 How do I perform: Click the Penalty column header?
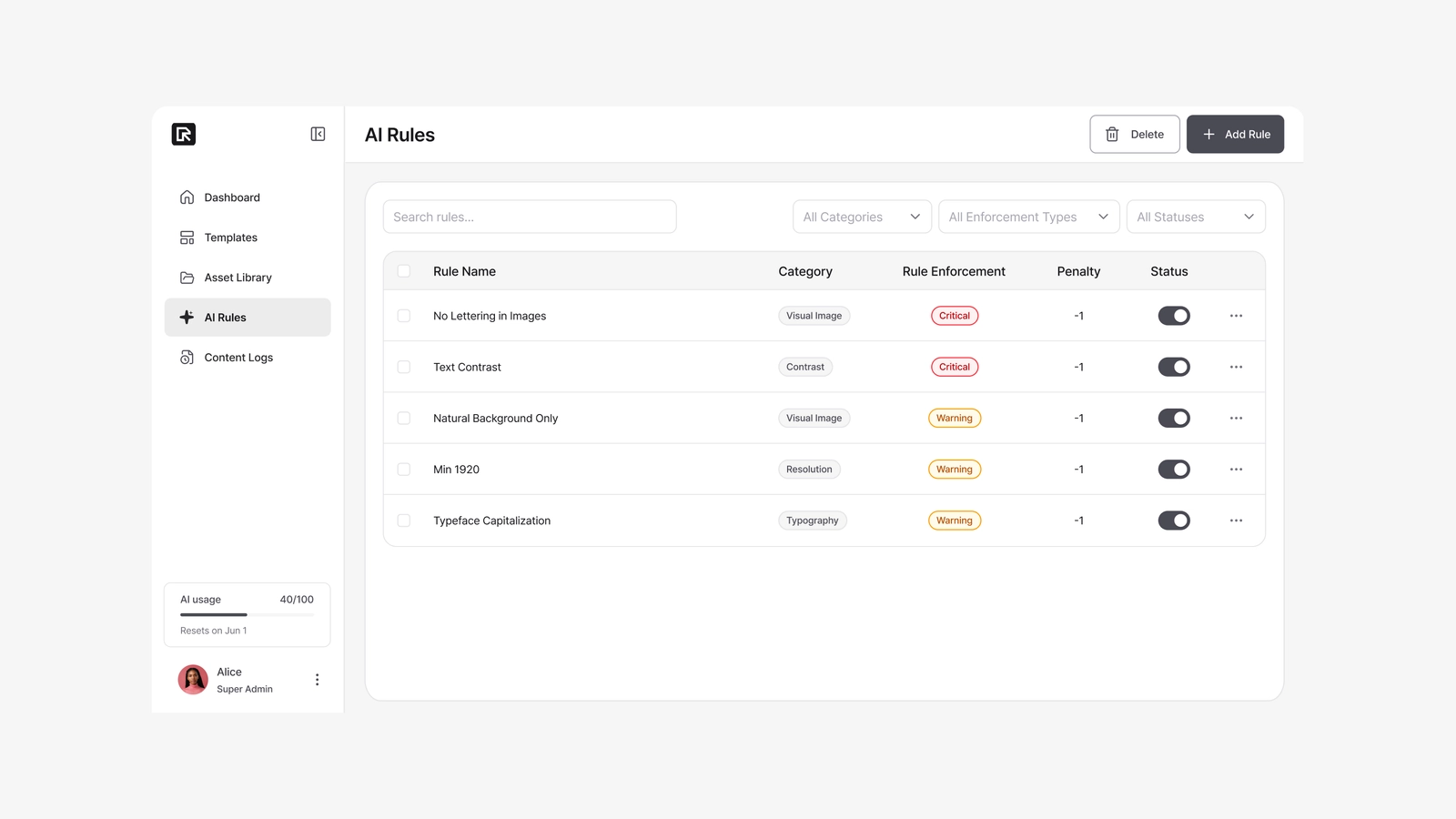[x=1078, y=271]
